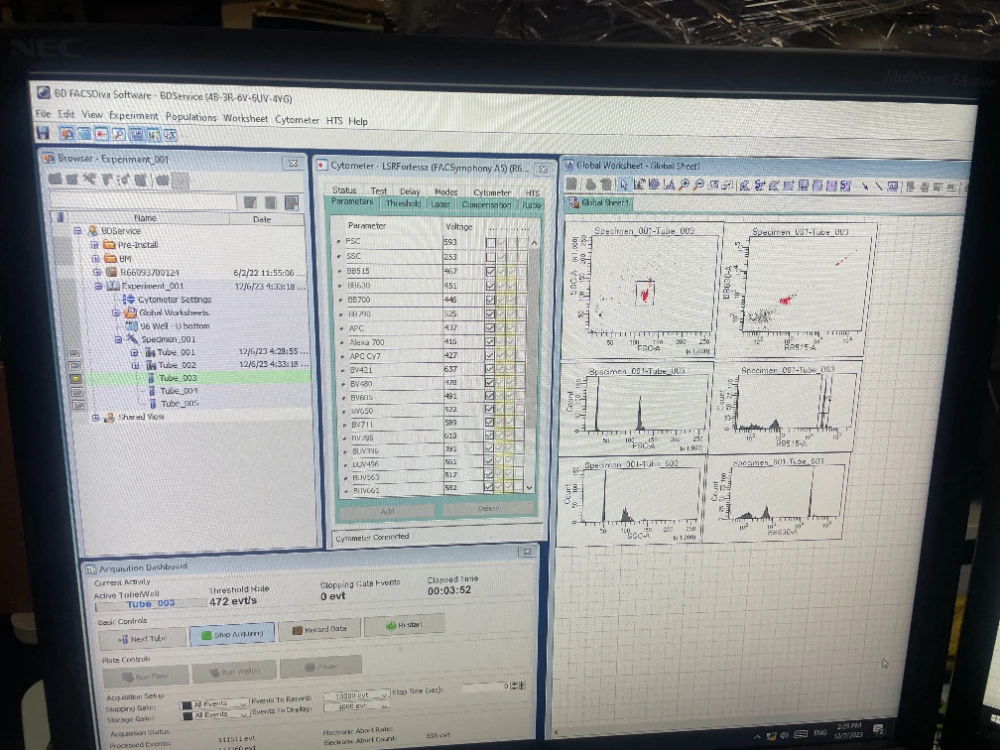Click the Cytometer Settings icon in browser tree
Viewport: 1000px width, 750px height.
(x=129, y=299)
